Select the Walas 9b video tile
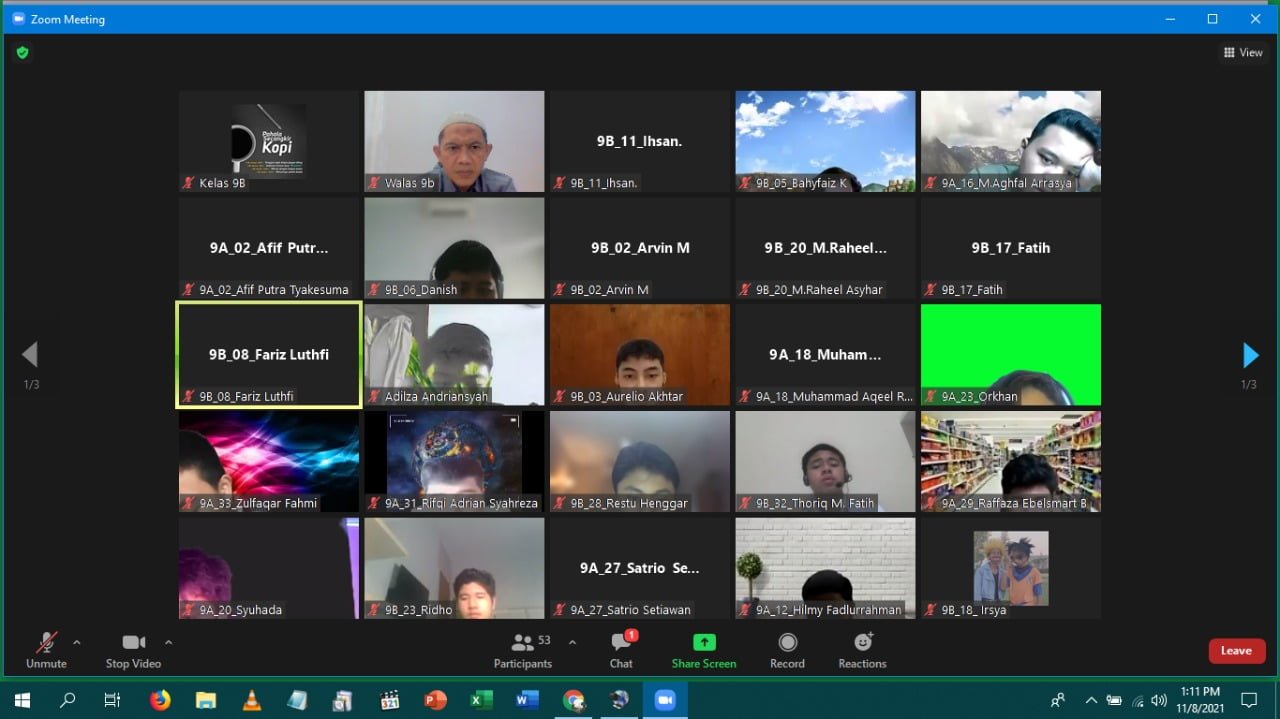The height and width of the screenshot is (719, 1280). [x=454, y=141]
